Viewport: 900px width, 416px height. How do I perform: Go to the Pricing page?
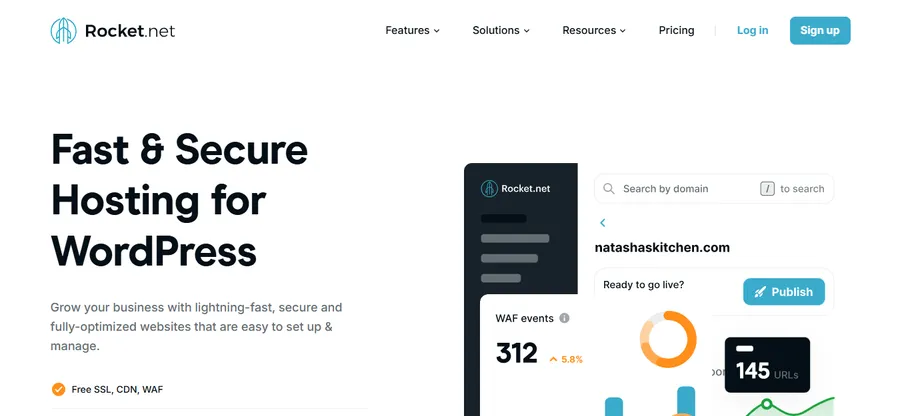(676, 30)
